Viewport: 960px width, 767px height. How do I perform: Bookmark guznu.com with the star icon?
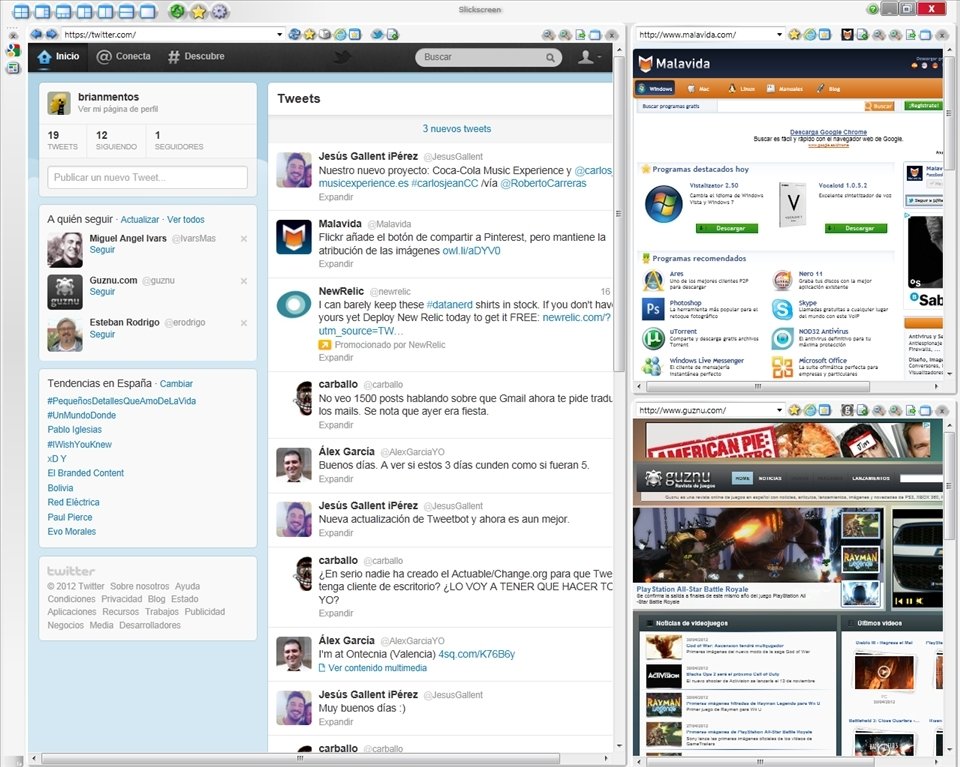tap(795, 410)
